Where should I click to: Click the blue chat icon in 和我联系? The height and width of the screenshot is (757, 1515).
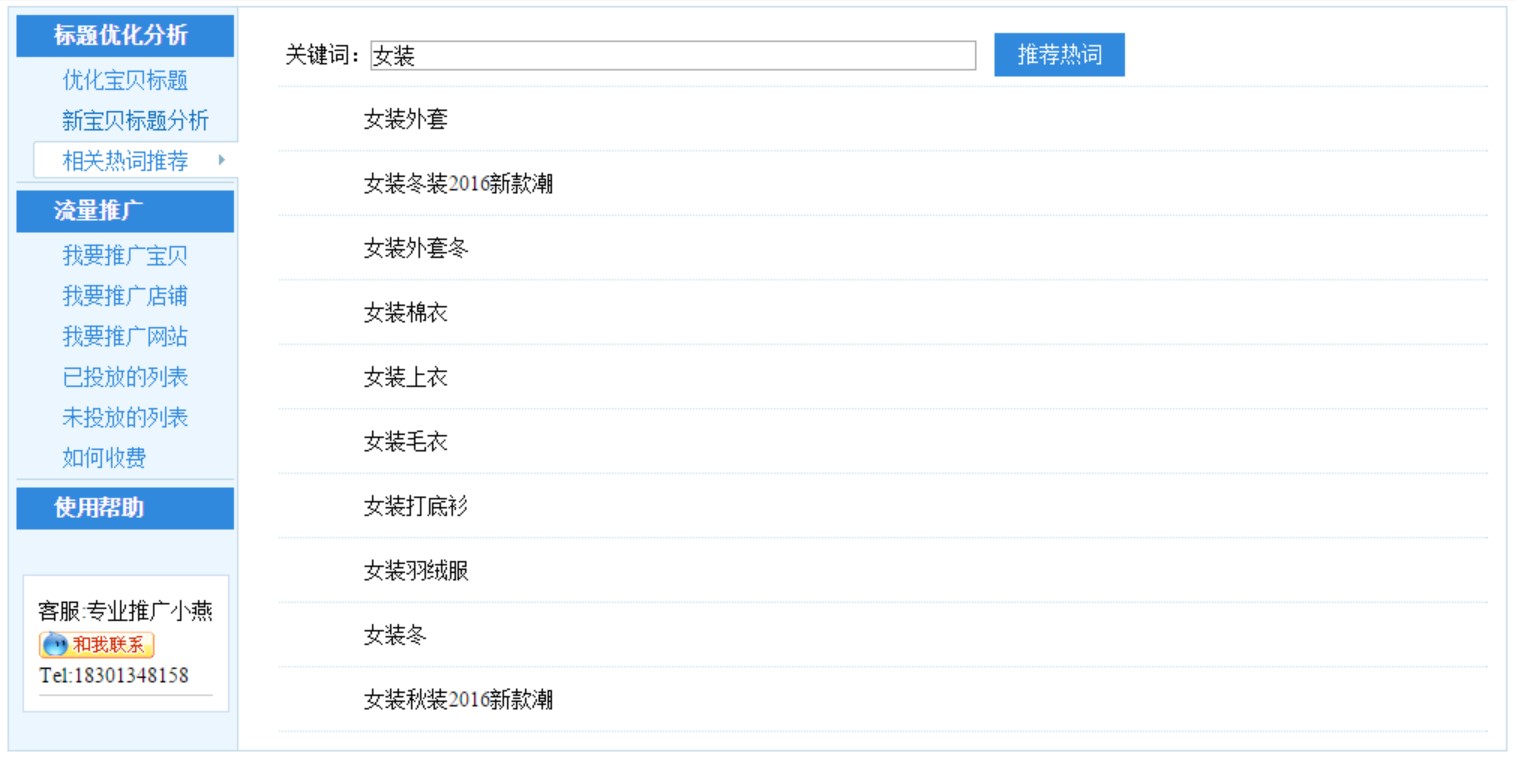(55, 645)
